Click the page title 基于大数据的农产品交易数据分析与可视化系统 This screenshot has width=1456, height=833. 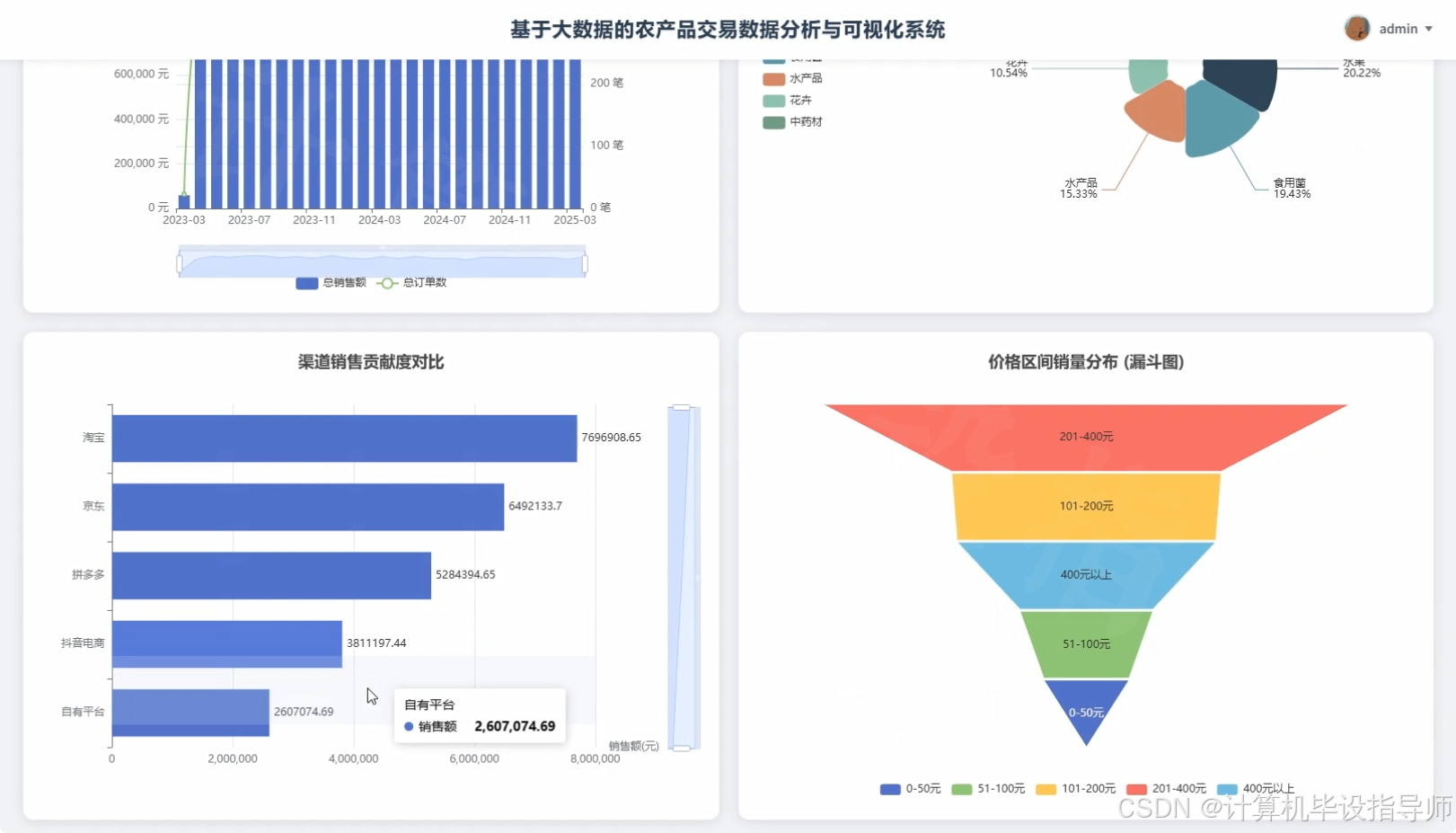(728, 30)
